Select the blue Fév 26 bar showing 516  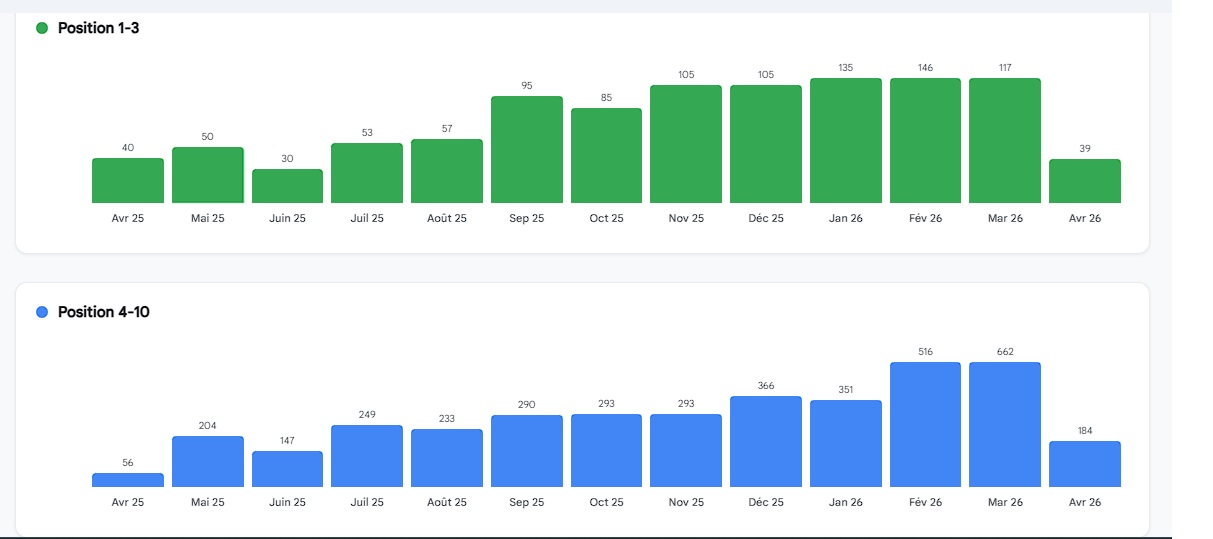[925, 425]
